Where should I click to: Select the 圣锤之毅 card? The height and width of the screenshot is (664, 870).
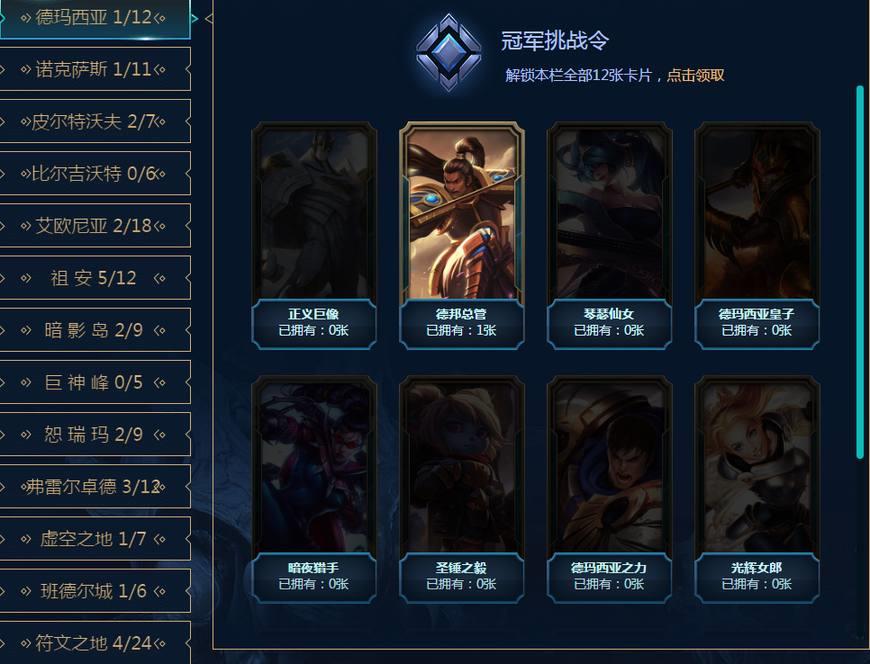[461, 489]
